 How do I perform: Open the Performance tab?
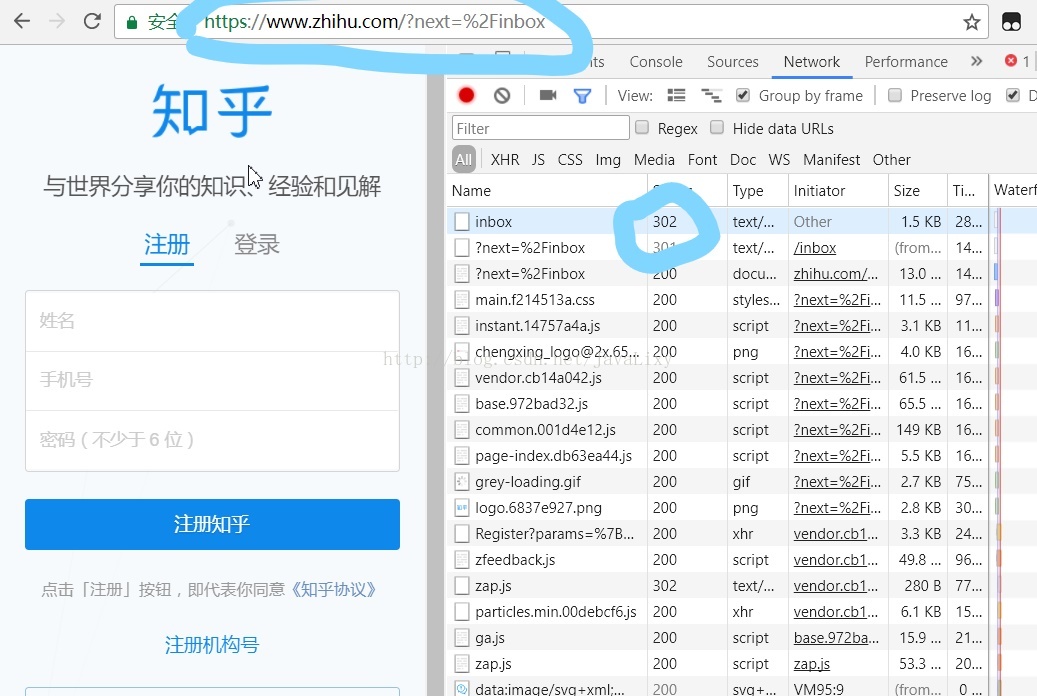906,62
